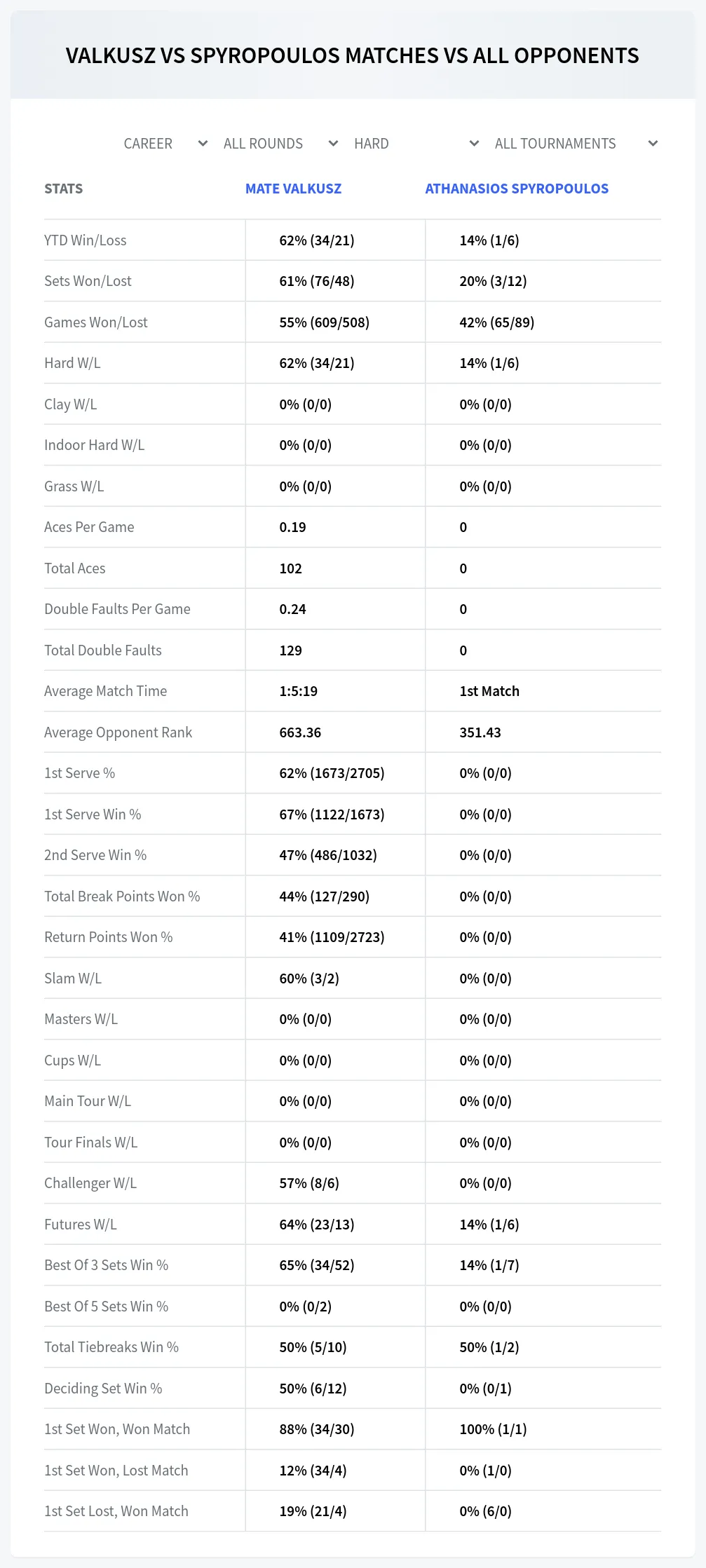706x1568 pixels.
Task: Open the CAREER period dropdown
Action: 165,144
